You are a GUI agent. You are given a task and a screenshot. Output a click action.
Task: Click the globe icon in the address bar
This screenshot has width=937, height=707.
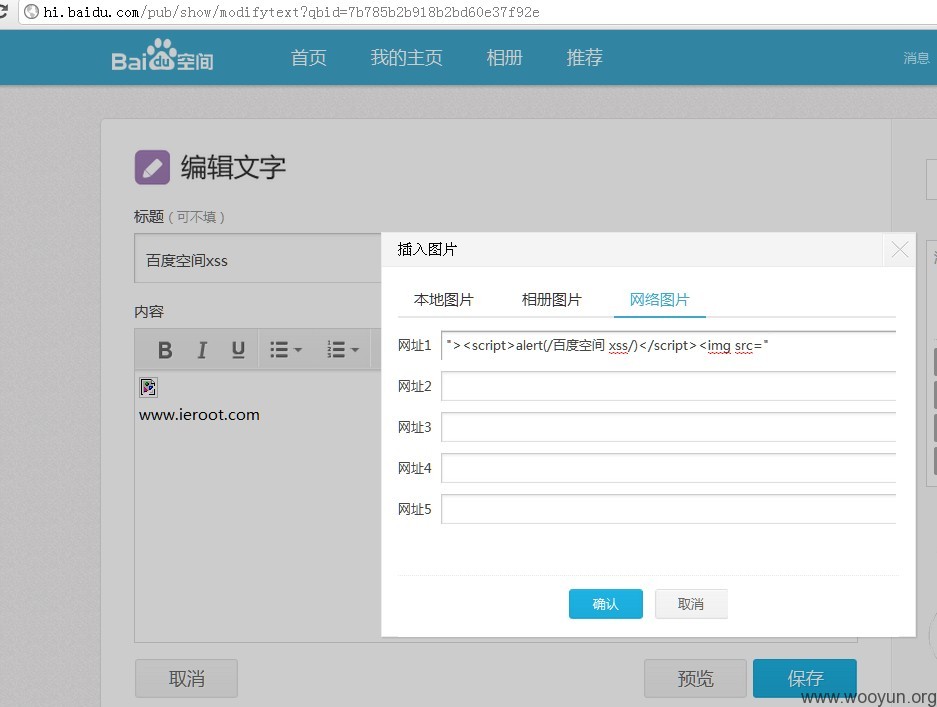(x=30, y=12)
